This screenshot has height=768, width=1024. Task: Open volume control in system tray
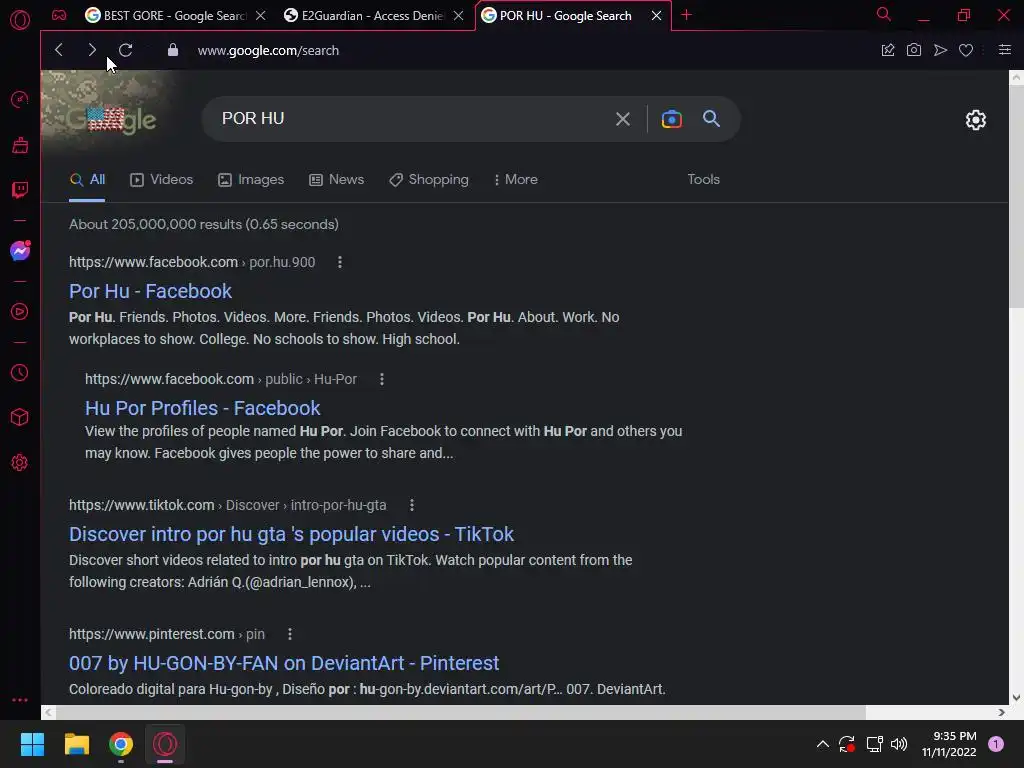click(x=899, y=744)
